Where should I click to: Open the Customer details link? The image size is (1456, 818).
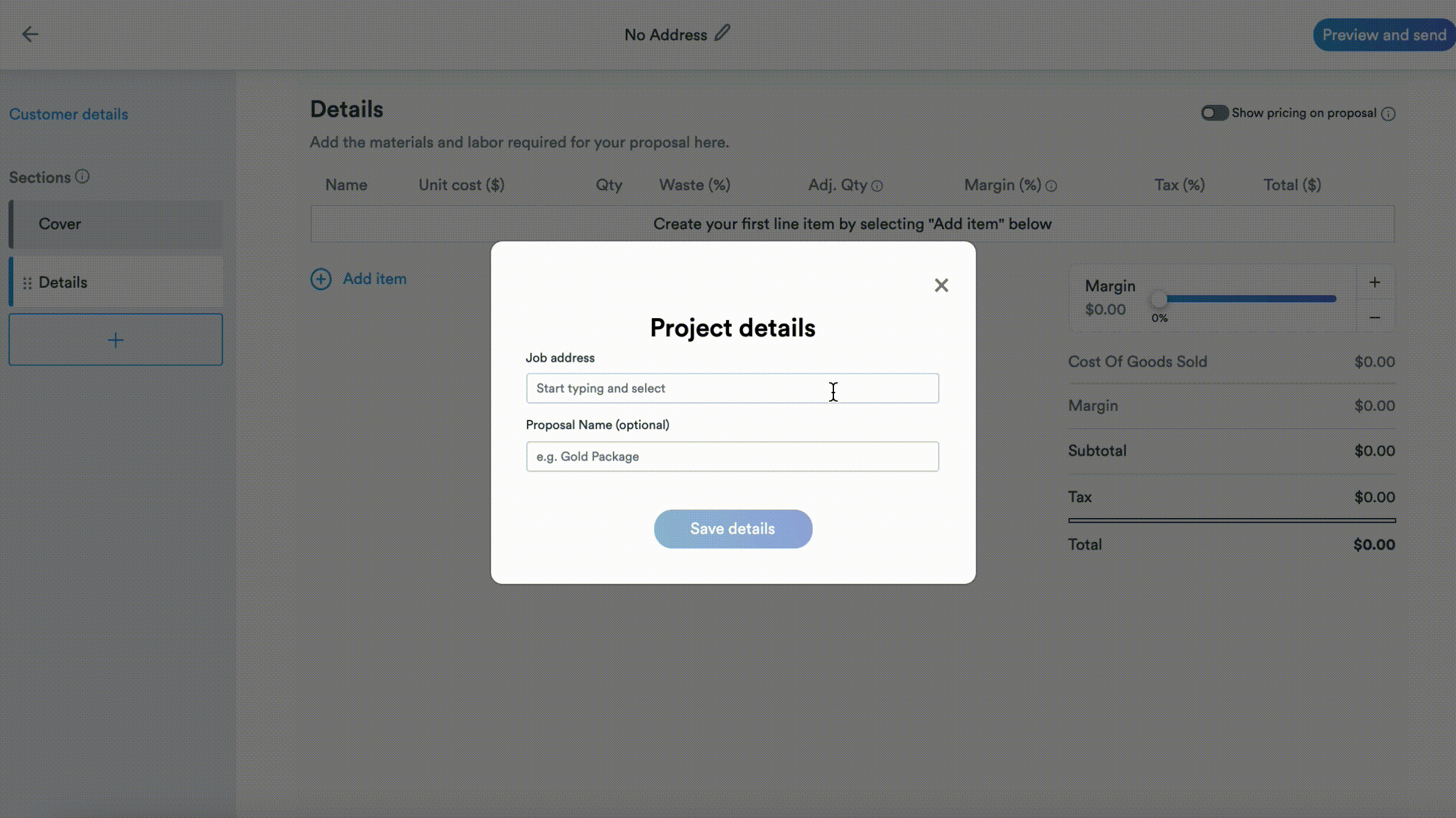tap(68, 115)
